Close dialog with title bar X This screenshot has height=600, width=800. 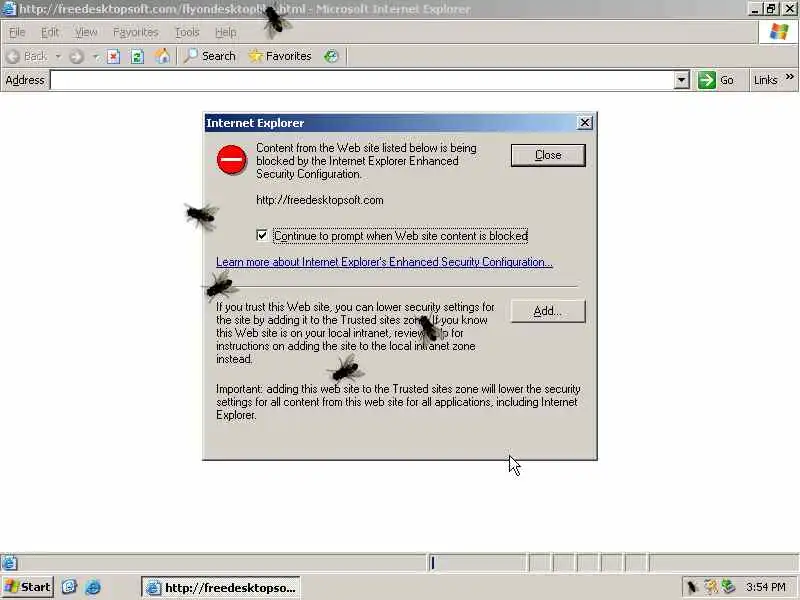click(x=585, y=122)
